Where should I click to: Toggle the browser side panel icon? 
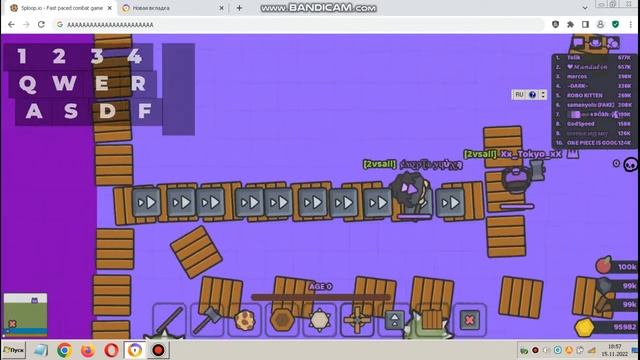click(x=585, y=24)
